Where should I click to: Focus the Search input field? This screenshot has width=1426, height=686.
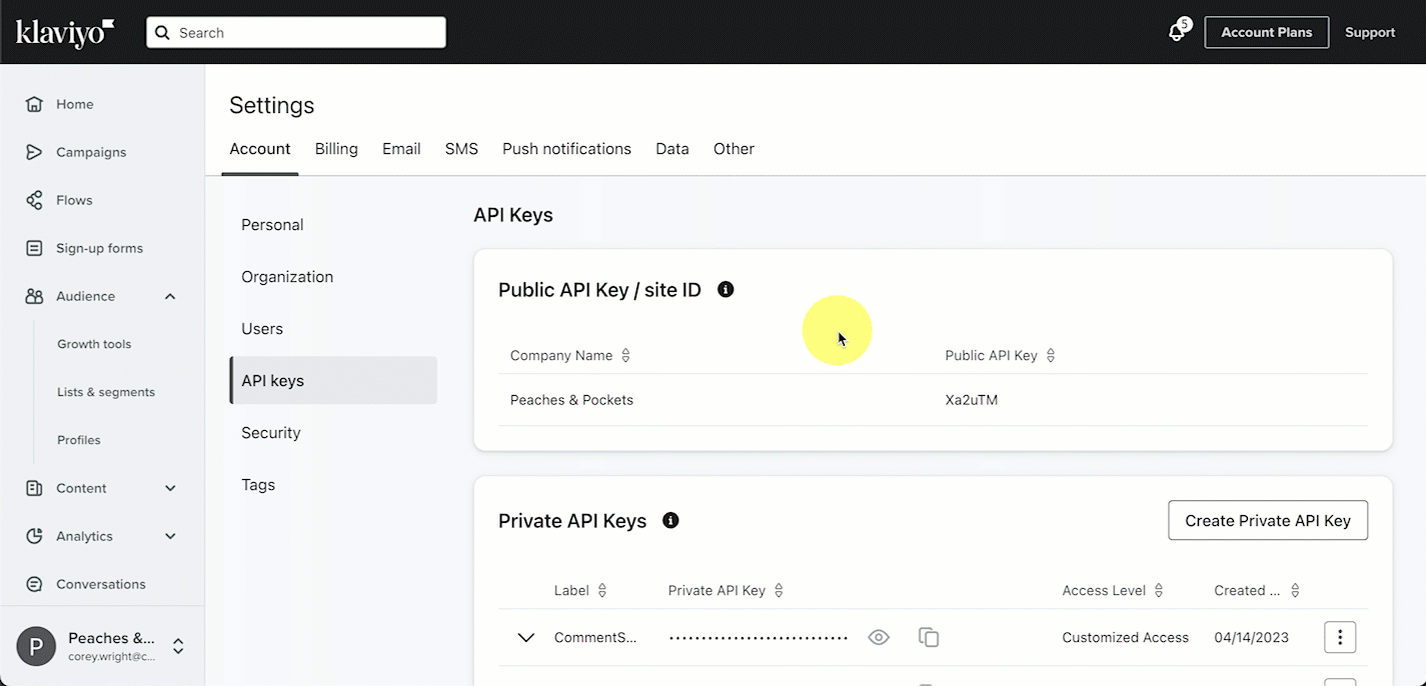[296, 32]
